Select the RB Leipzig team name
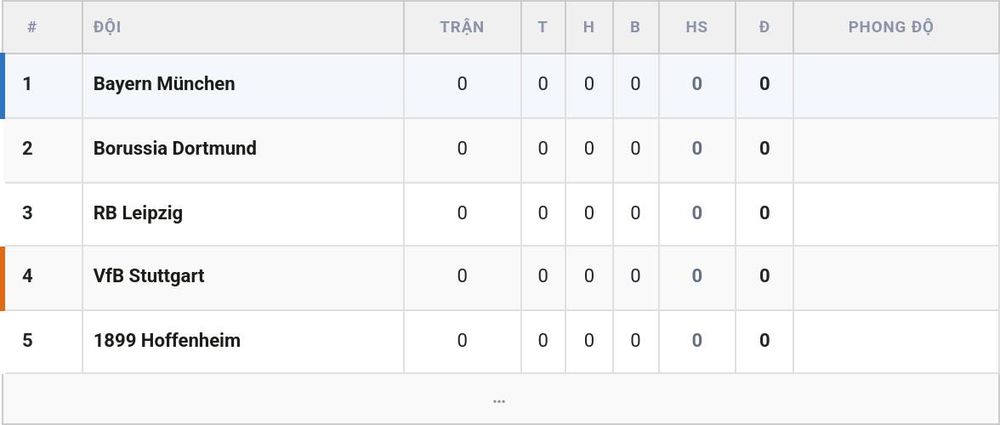 [x=138, y=212]
